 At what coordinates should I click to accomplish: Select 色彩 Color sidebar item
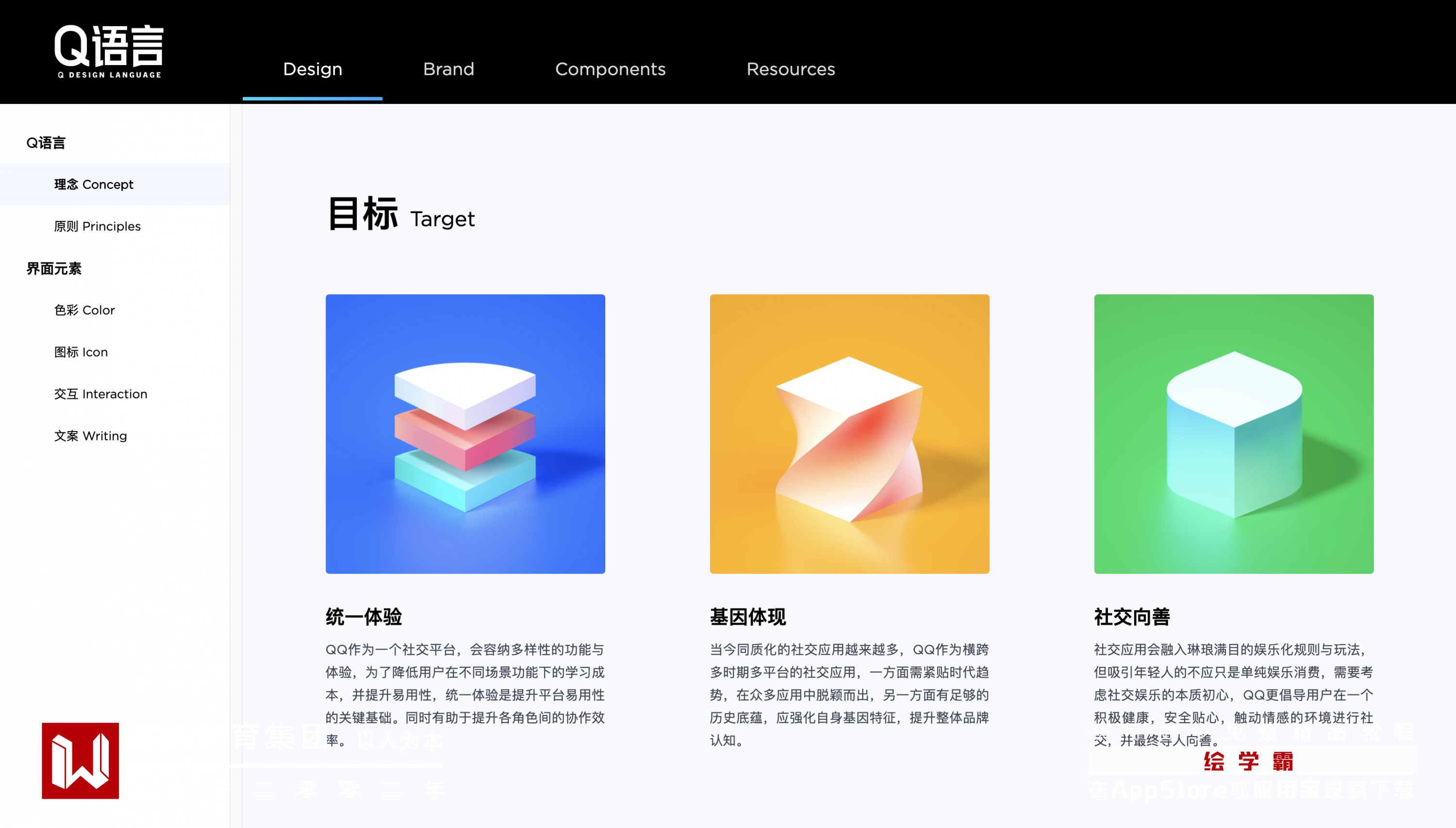click(84, 310)
